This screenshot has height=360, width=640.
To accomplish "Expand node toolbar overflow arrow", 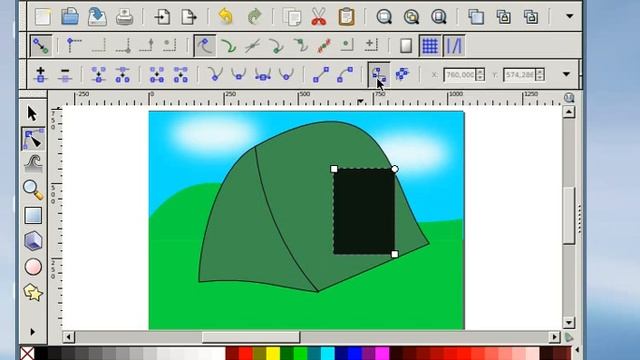I will click(566, 74).
